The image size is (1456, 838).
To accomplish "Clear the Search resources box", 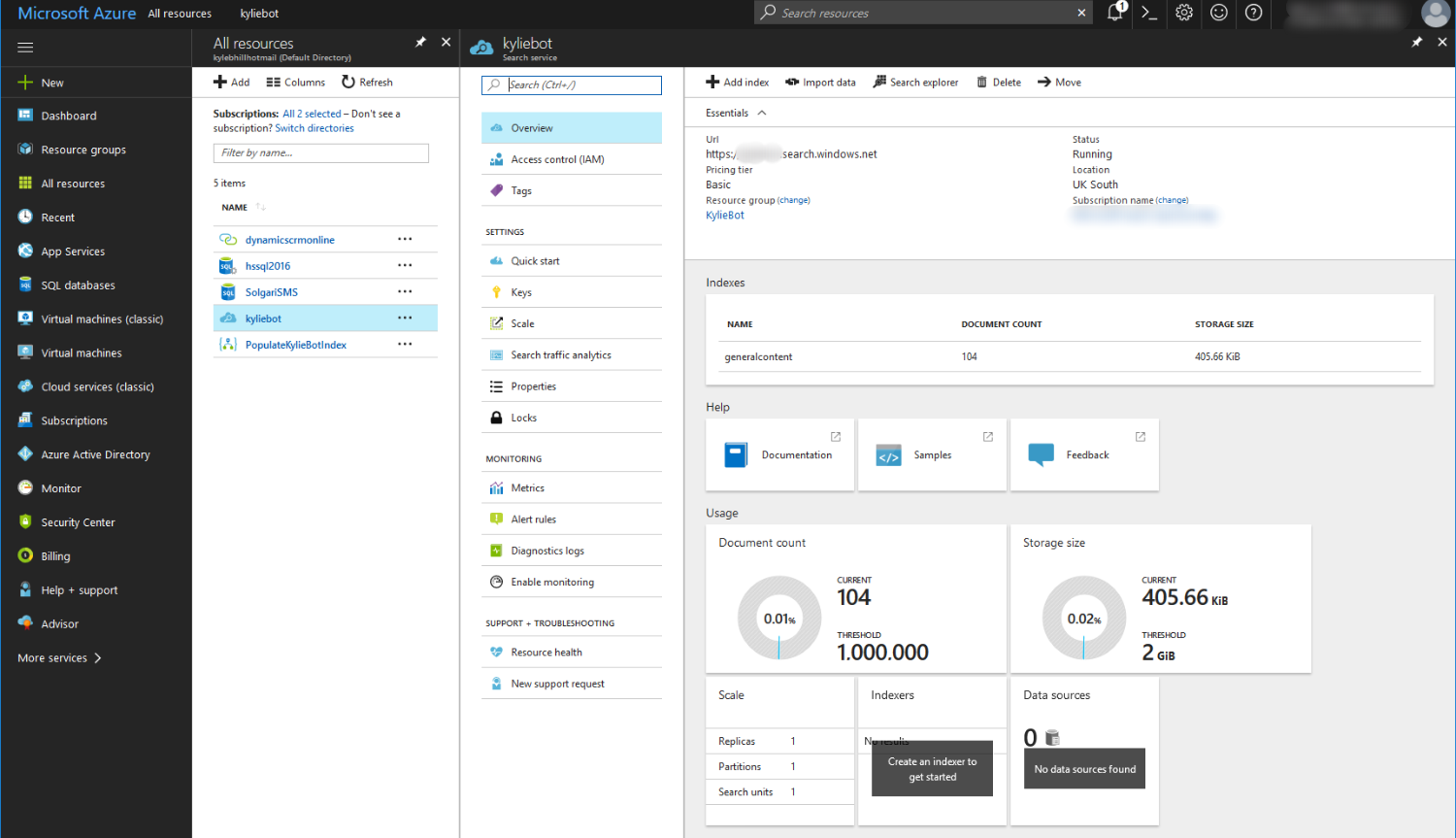I will pyautogui.click(x=1081, y=13).
